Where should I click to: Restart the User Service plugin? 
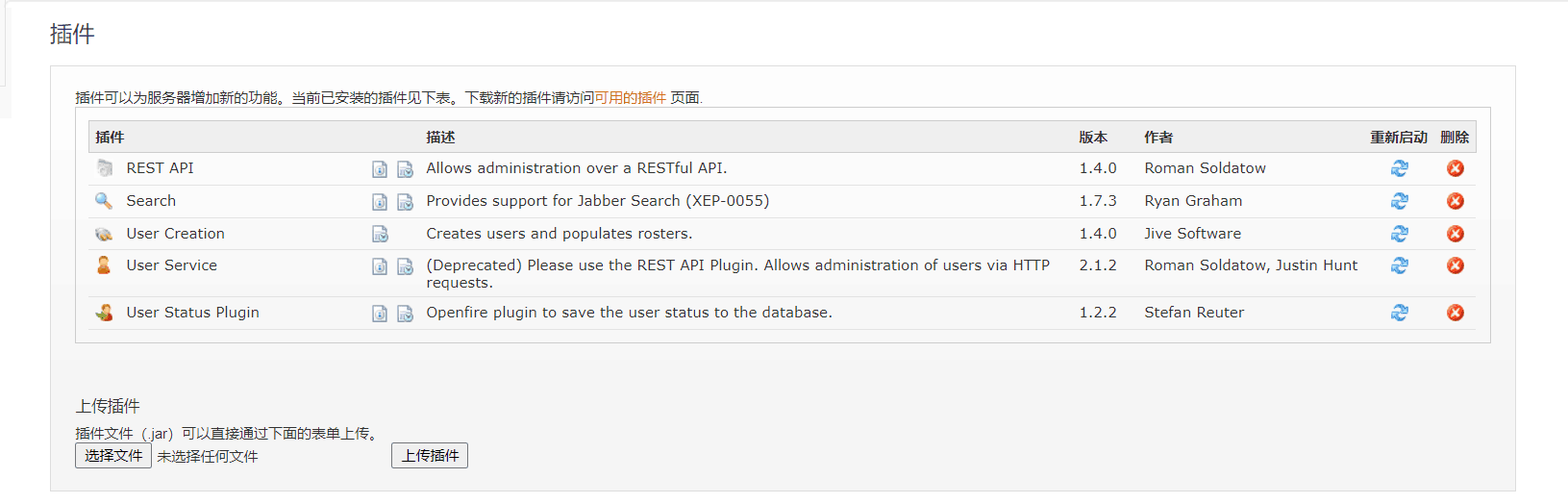pos(1399,265)
